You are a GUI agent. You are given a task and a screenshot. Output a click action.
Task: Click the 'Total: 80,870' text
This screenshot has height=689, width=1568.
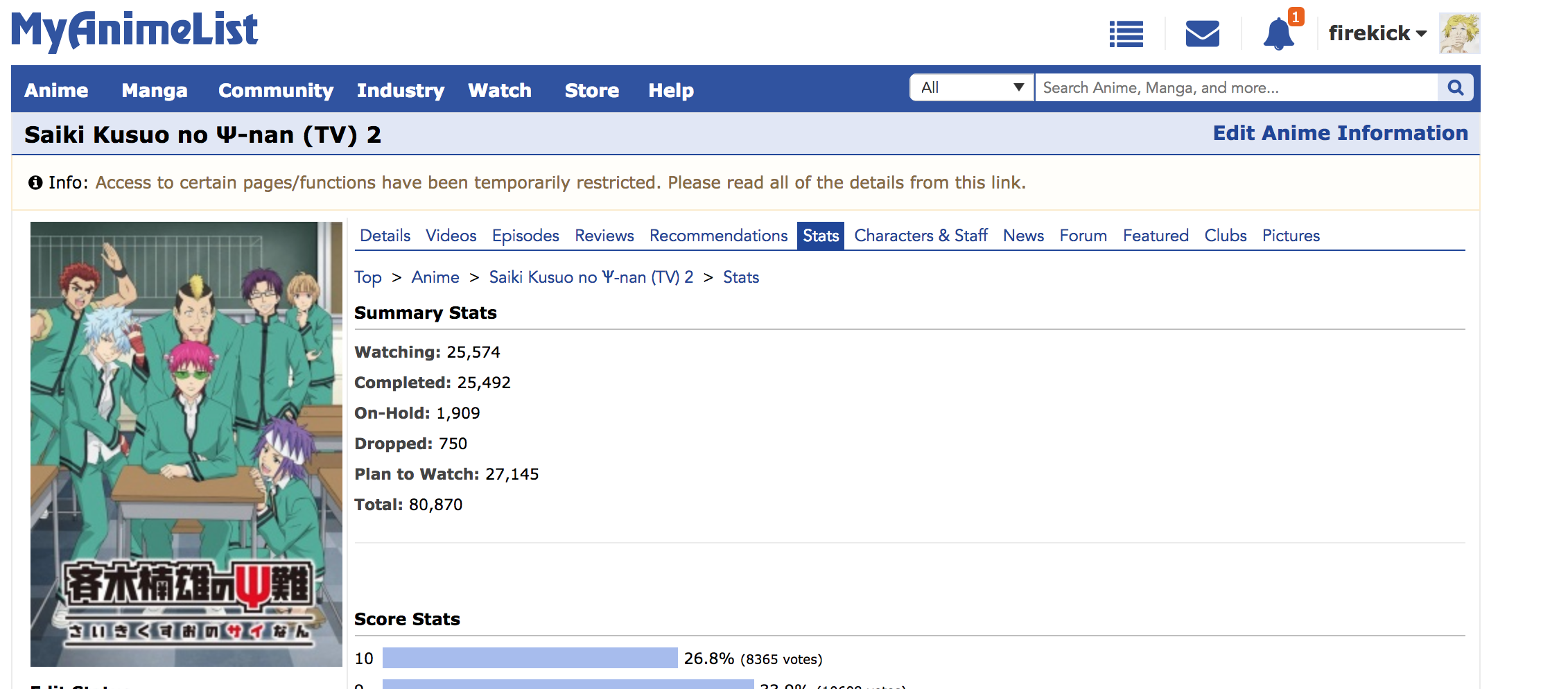408,505
